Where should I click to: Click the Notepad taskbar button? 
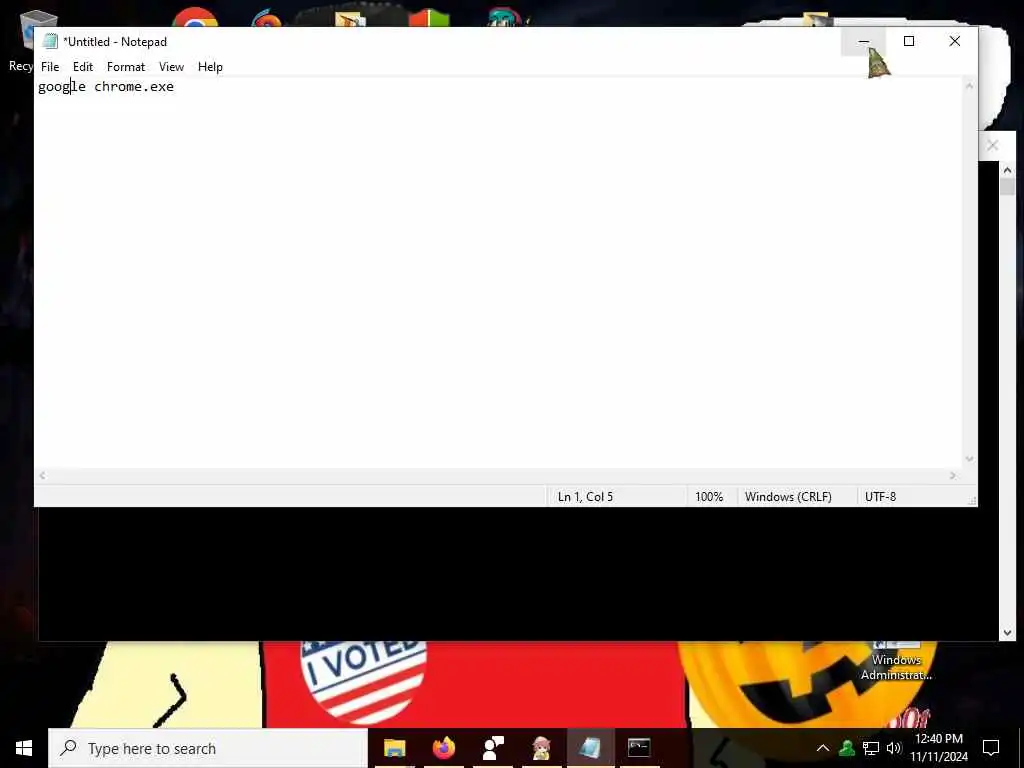[x=590, y=748]
